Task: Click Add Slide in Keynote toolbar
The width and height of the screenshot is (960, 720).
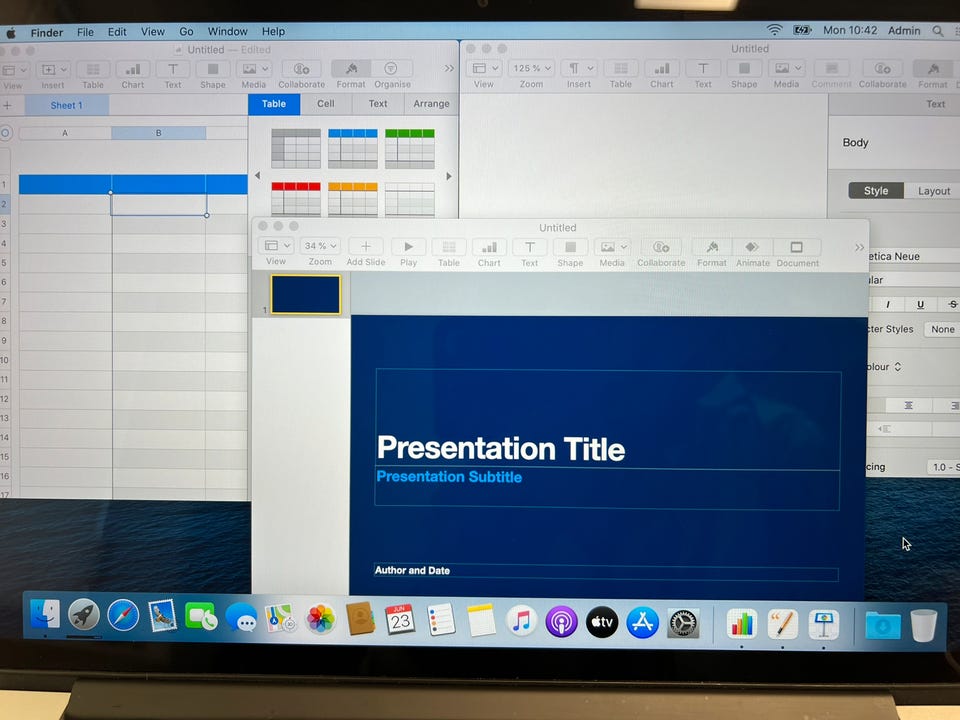Action: (x=366, y=246)
